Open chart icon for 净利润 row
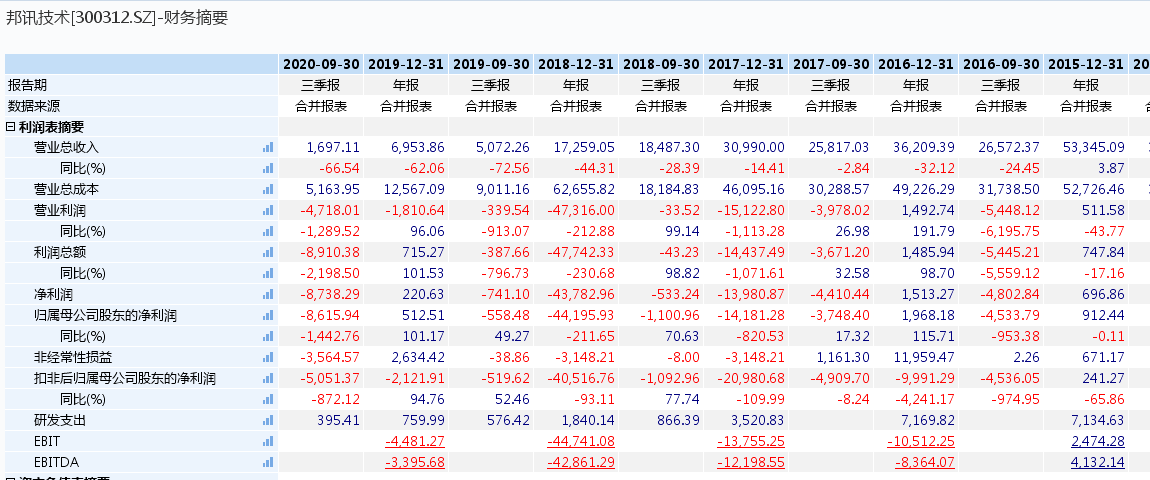 [268, 295]
